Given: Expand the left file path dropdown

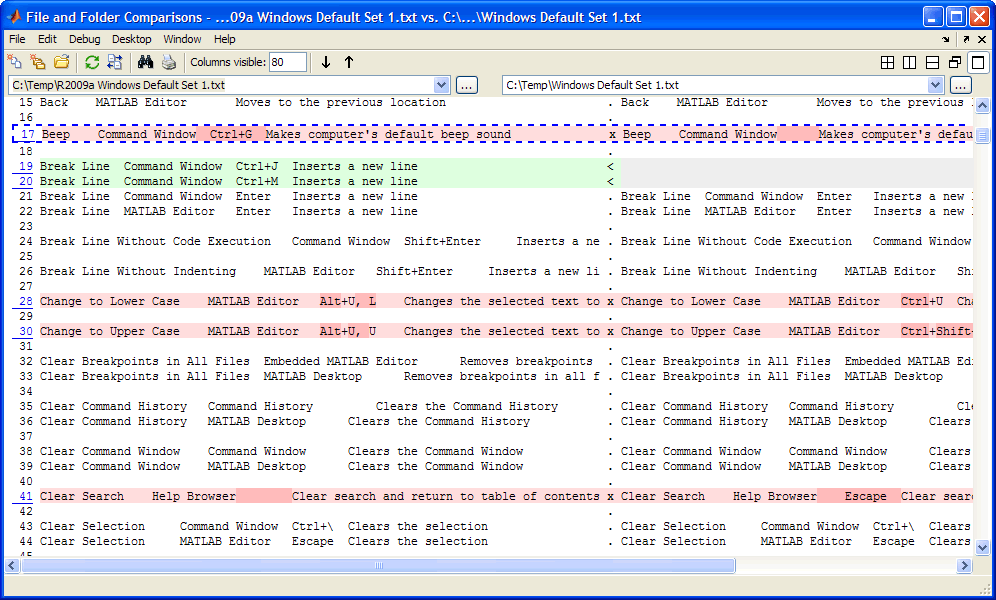Looking at the screenshot, I should tap(443, 85).
